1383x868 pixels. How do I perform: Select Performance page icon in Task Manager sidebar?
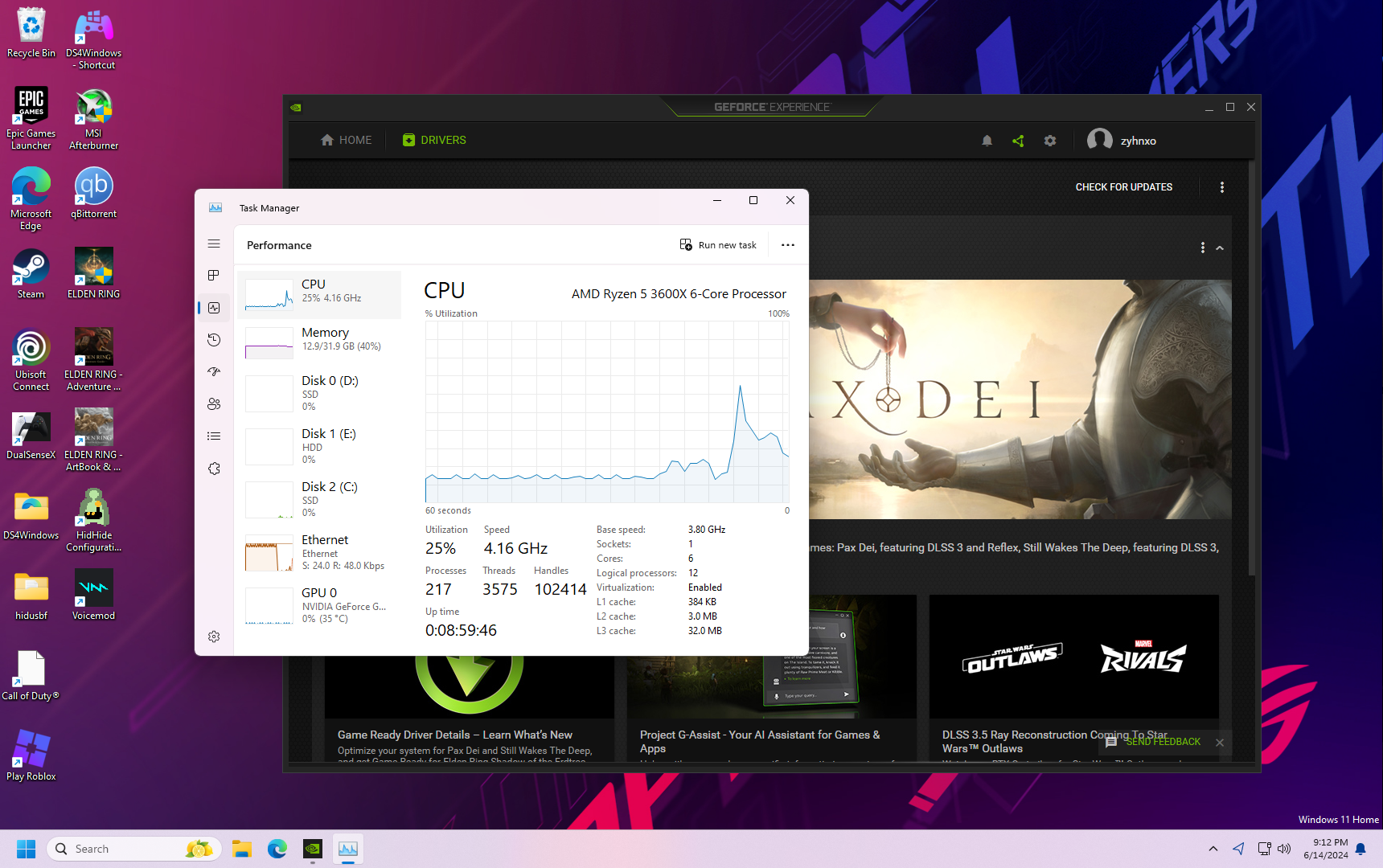[x=214, y=308]
